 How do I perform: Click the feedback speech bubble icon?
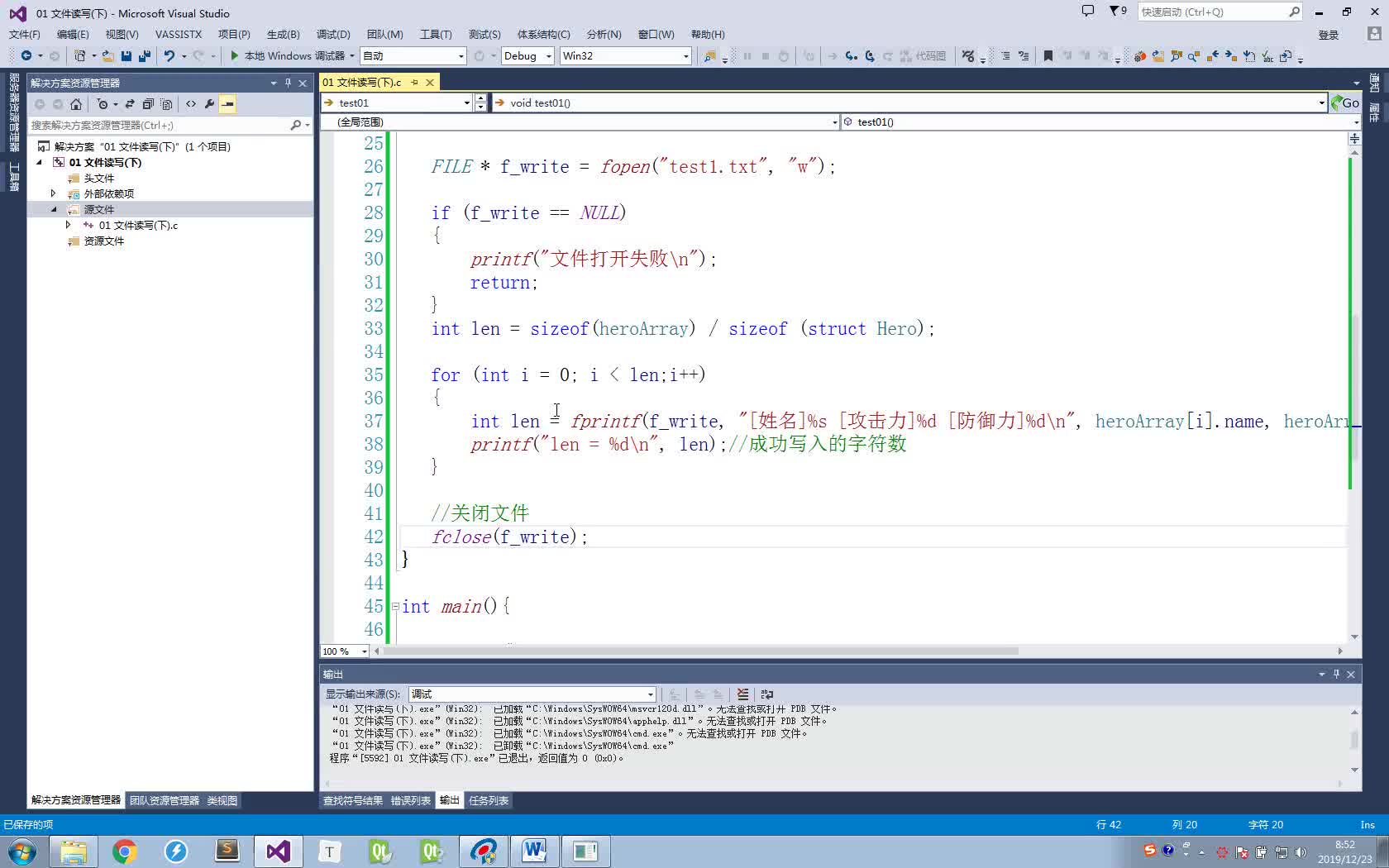tap(1088, 11)
